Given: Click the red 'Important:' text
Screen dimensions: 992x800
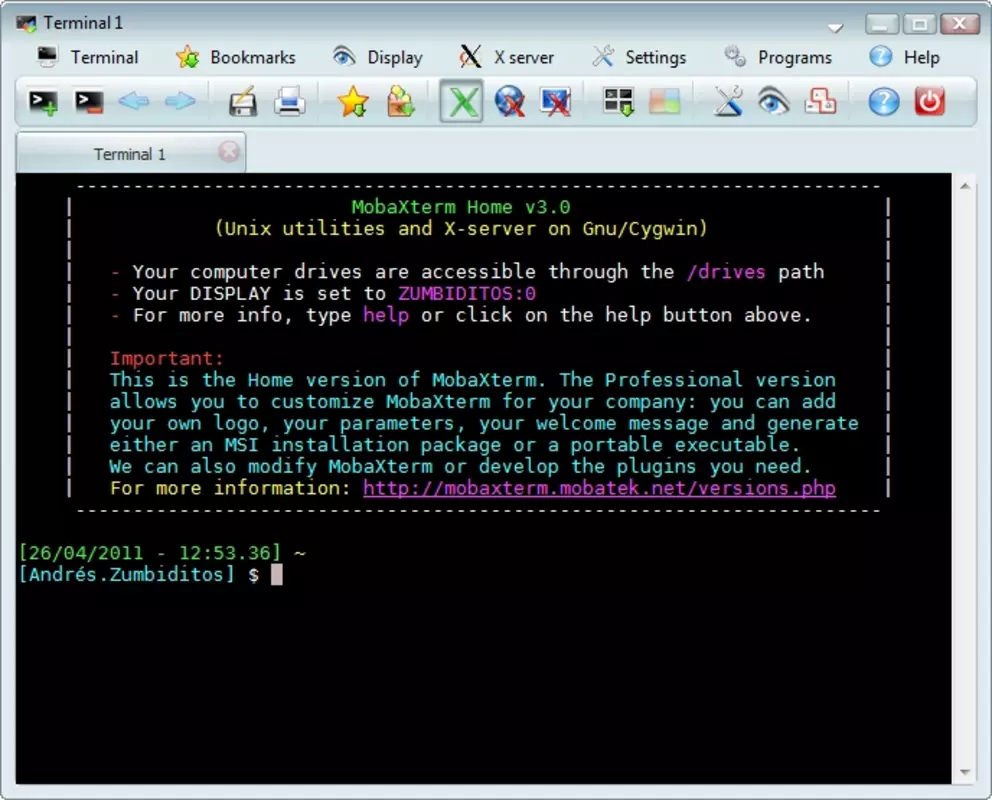Looking at the screenshot, I should point(167,359).
